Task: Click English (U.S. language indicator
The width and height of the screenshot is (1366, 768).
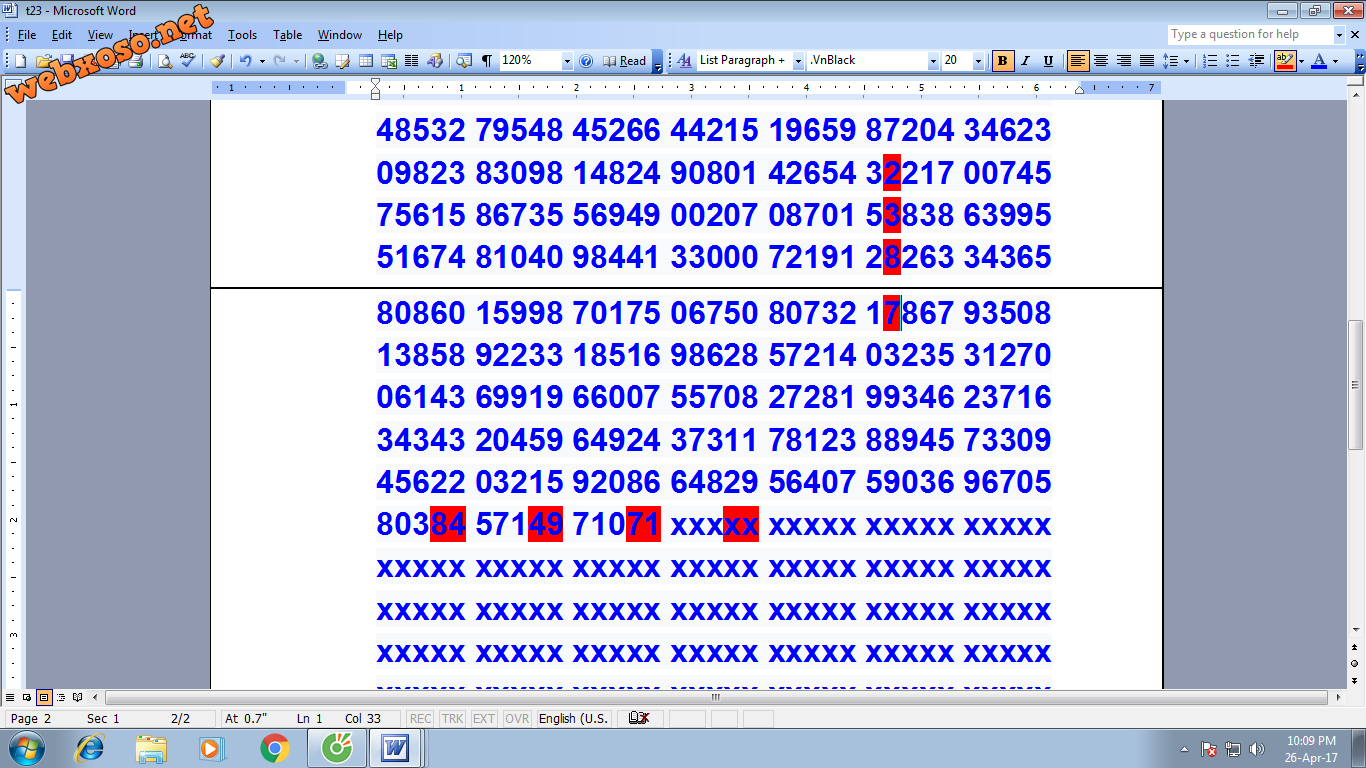Action: [x=573, y=719]
